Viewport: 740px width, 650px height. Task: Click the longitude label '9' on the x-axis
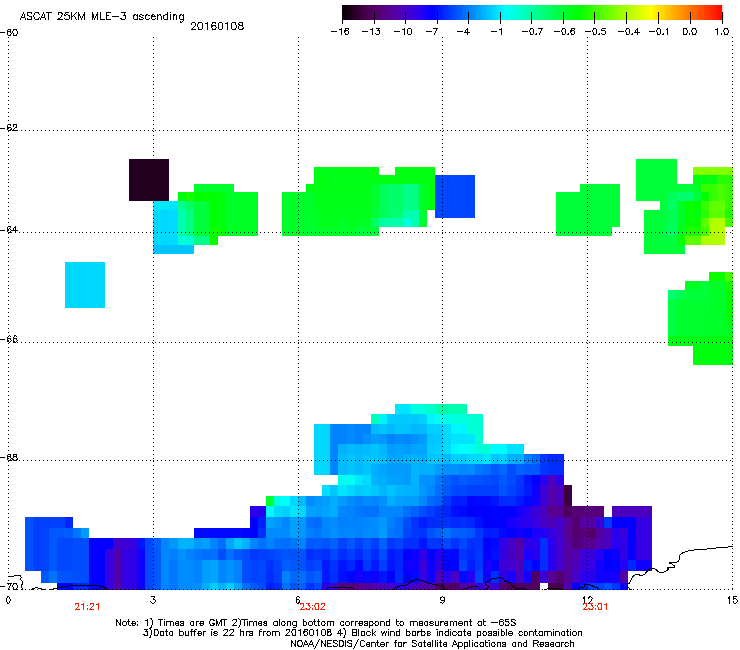point(442,600)
